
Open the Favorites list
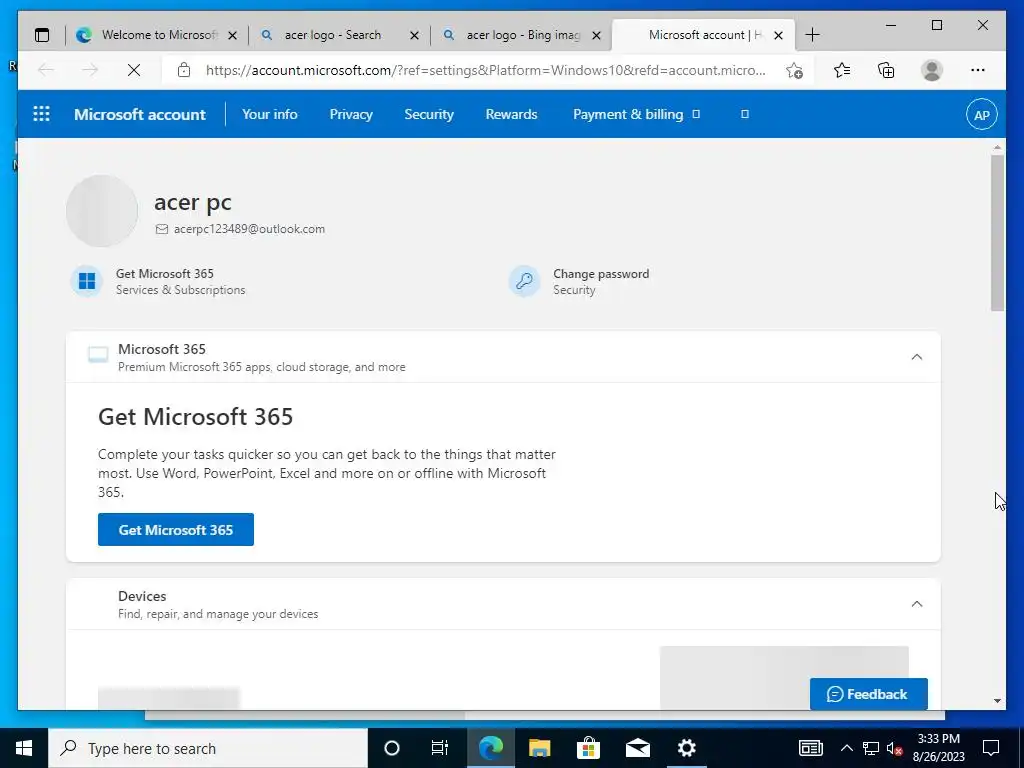click(842, 70)
